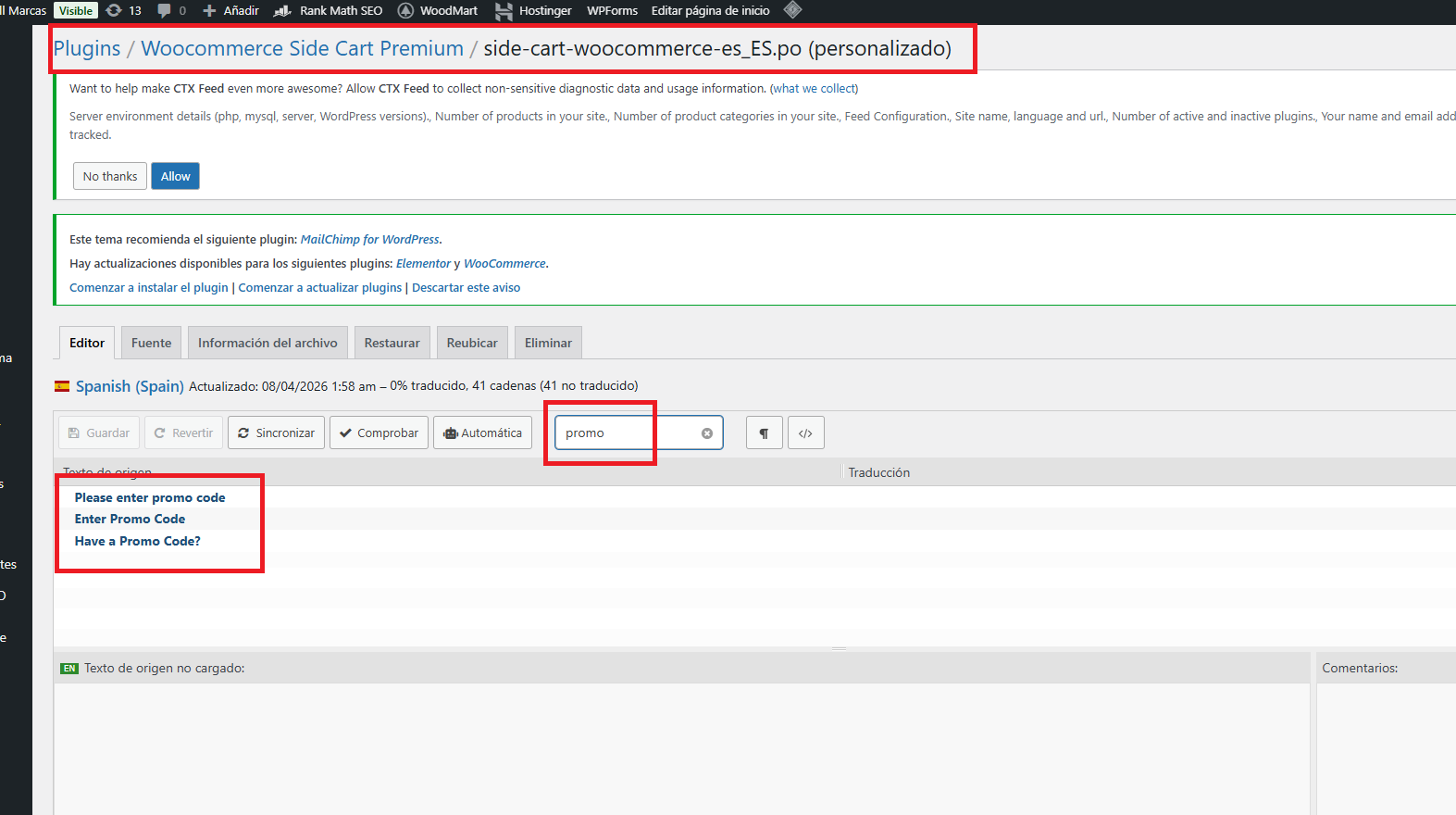Click the EN language badge icon

pos(69,668)
